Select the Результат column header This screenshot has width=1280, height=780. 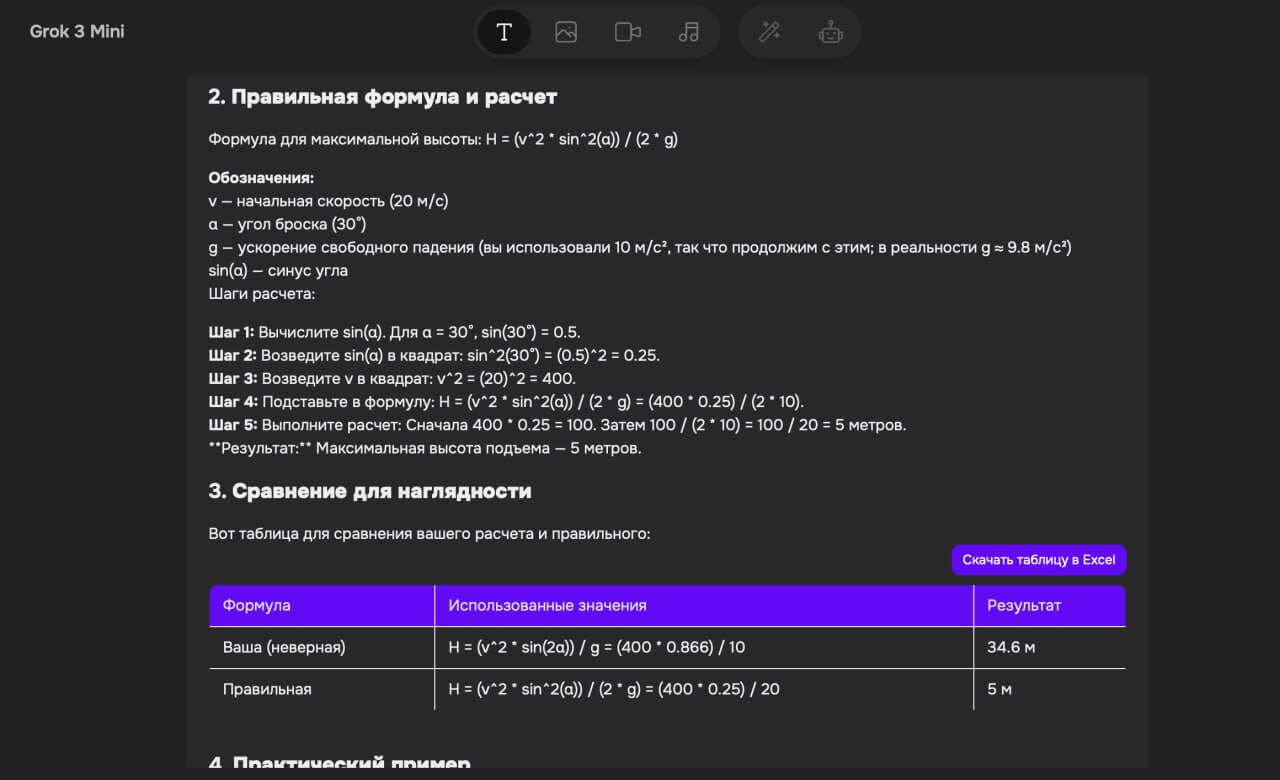click(x=1024, y=605)
